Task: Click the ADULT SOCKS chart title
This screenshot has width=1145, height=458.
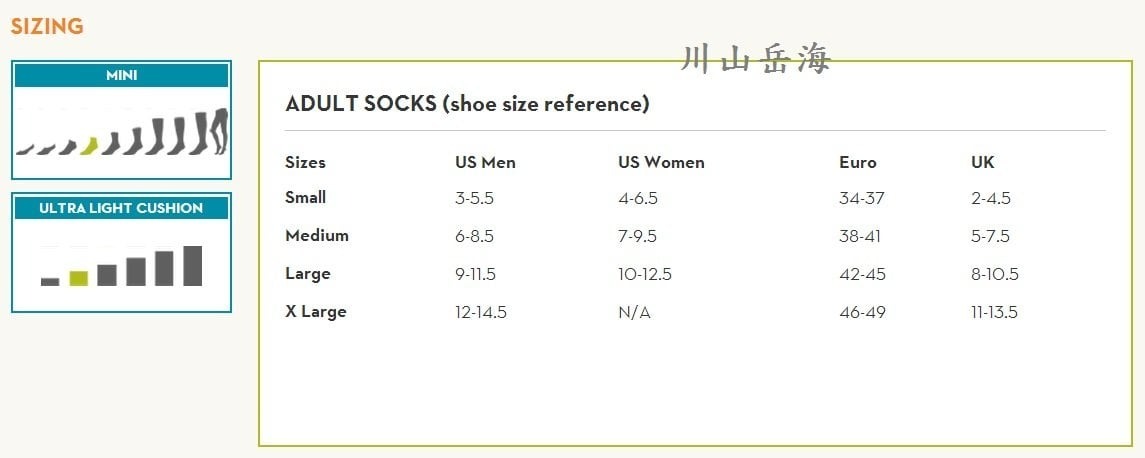Action: tap(467, 104)
